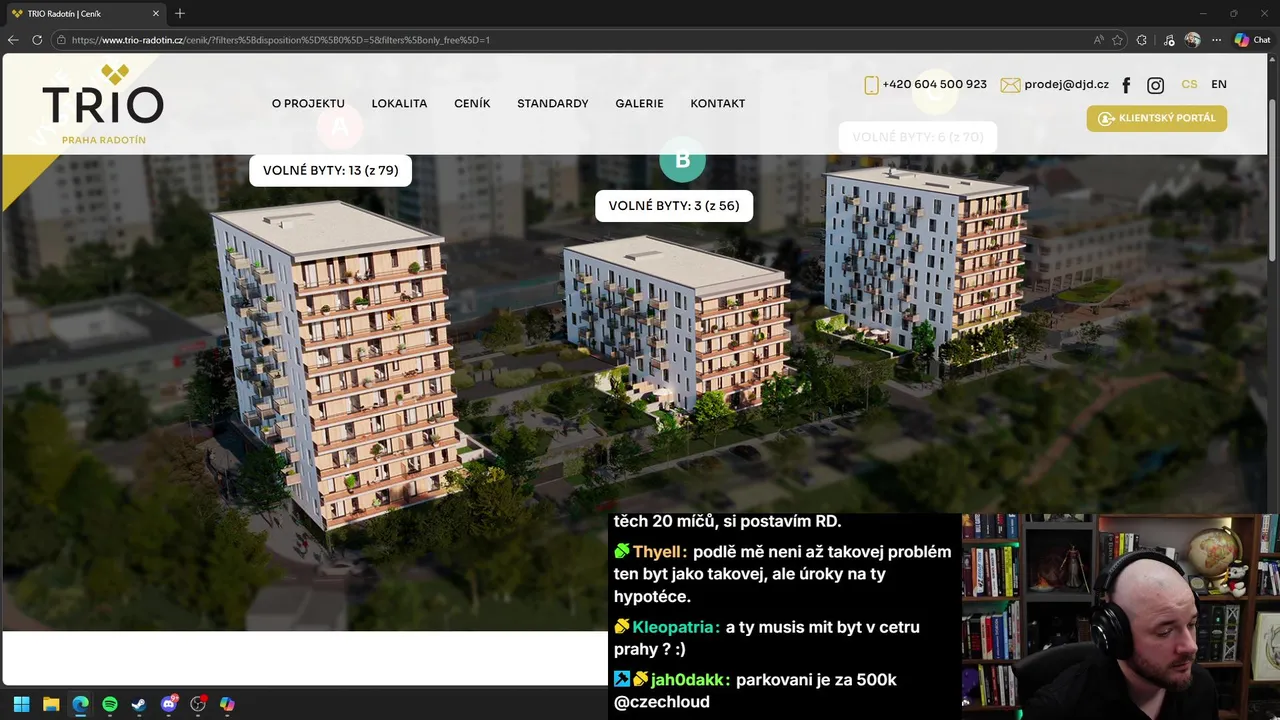Image resolution: width=1280 pixels, height=720 pixels.
Task: Click 'VOLNÉ BYTY: 13 (z 79)' label
Action: click(x=331, y=170)
